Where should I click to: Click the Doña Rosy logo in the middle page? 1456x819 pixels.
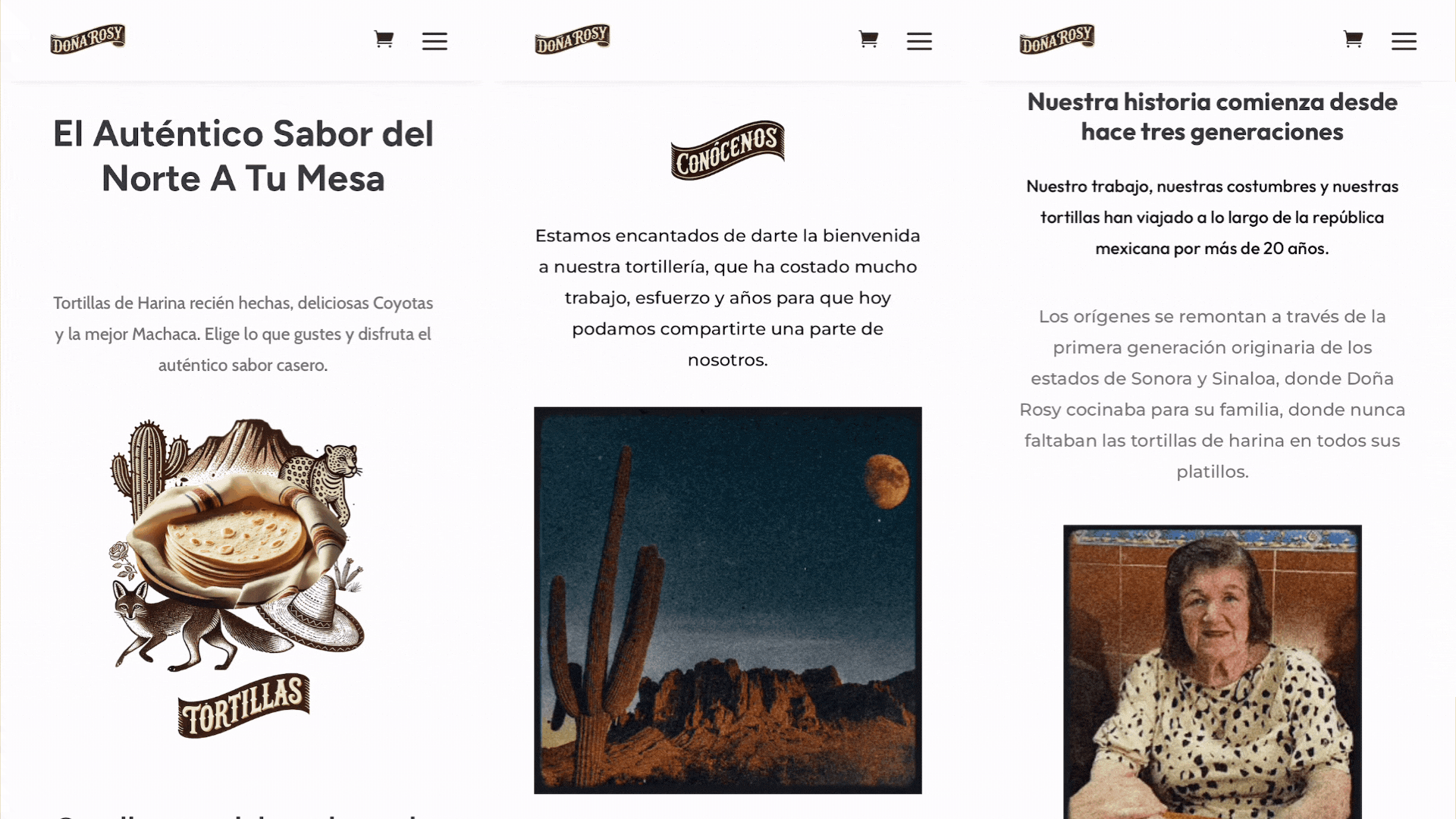(x=573, y=39)
